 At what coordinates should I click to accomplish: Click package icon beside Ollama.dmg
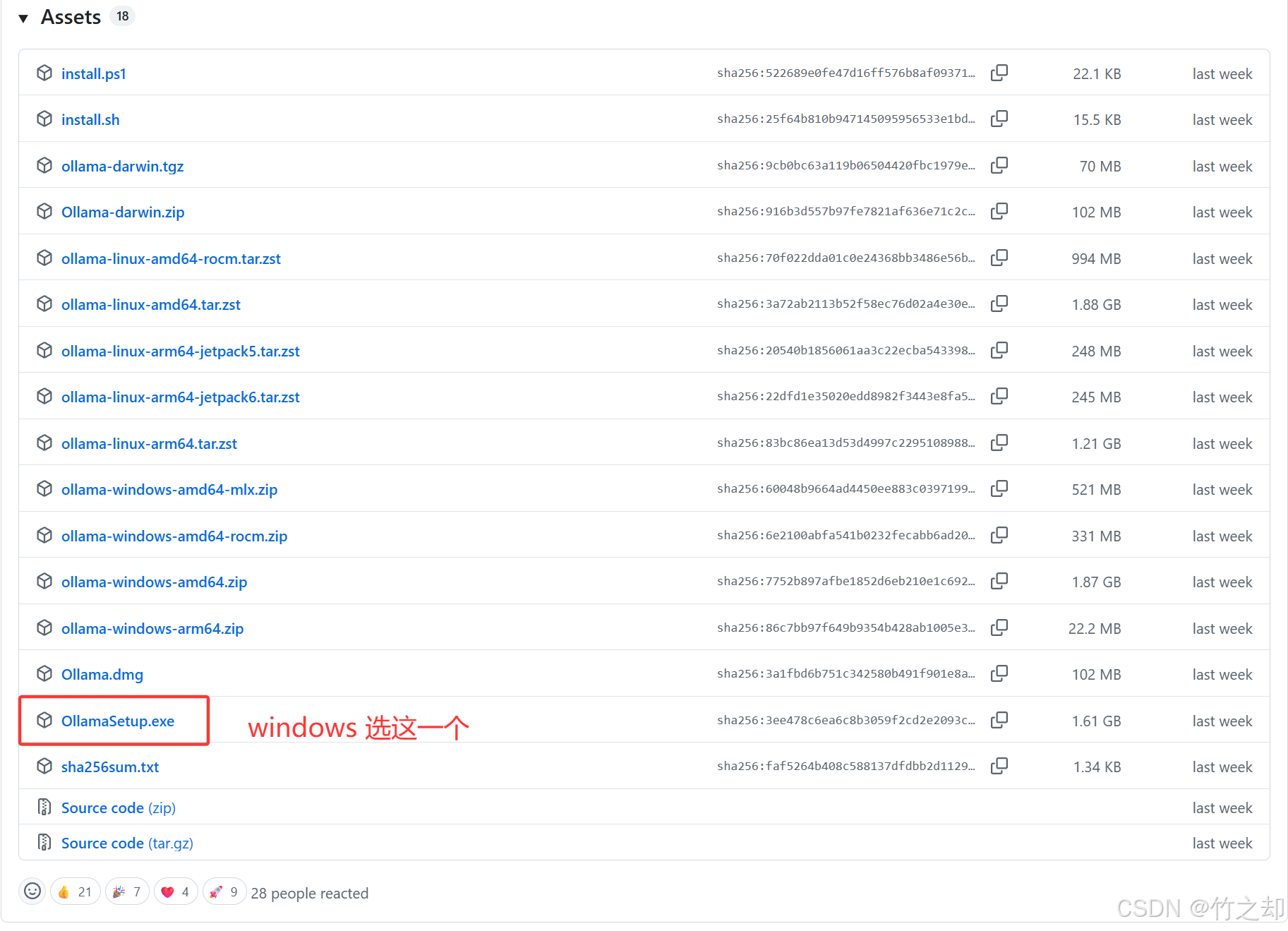click(44, 673)
